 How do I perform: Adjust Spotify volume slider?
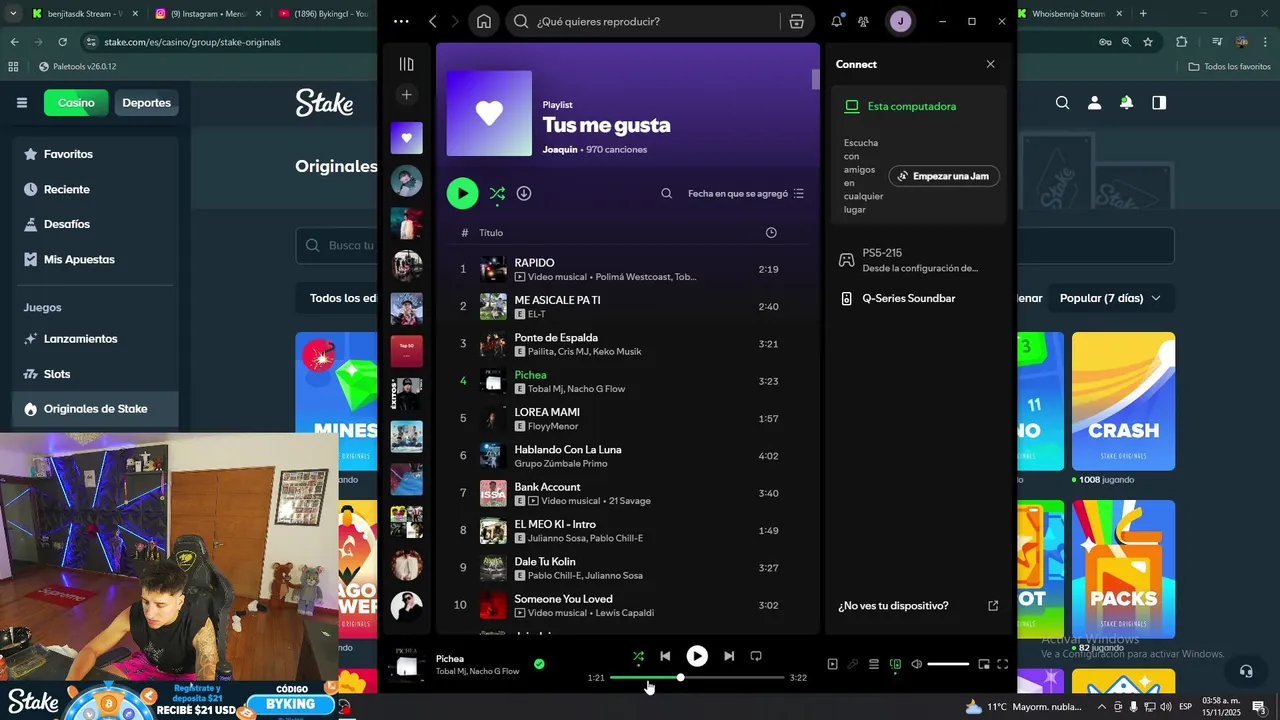[948, 664]
